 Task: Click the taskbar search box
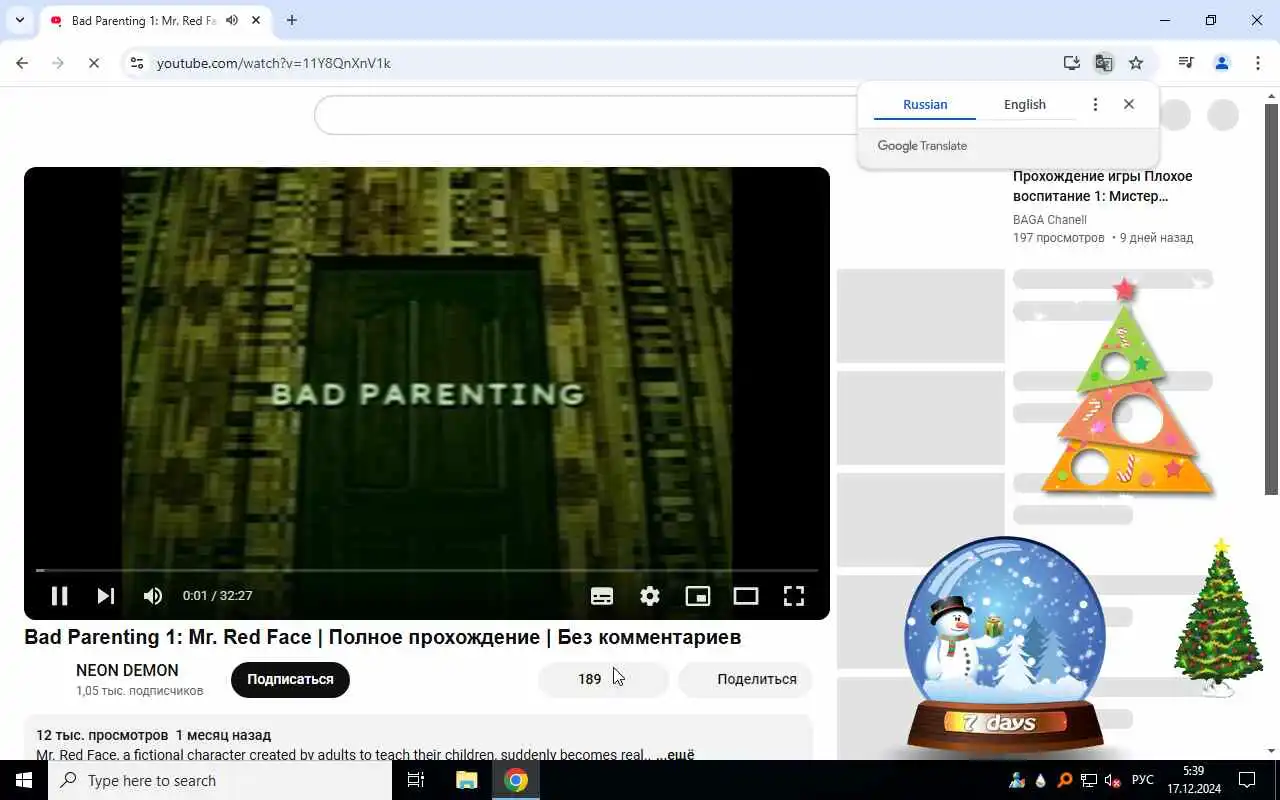(x=220, y=780)
